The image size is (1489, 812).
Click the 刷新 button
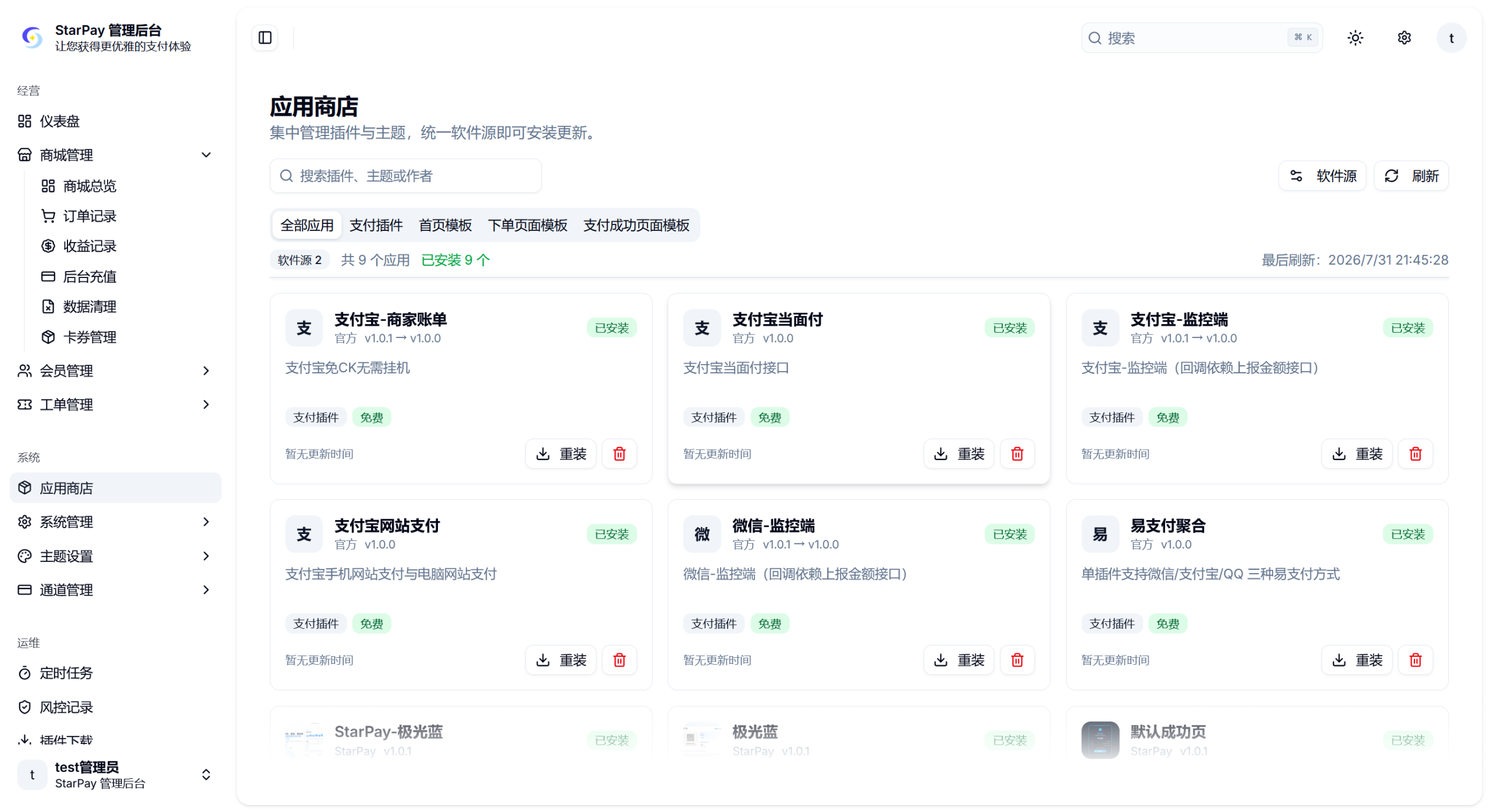(1411, 176)
